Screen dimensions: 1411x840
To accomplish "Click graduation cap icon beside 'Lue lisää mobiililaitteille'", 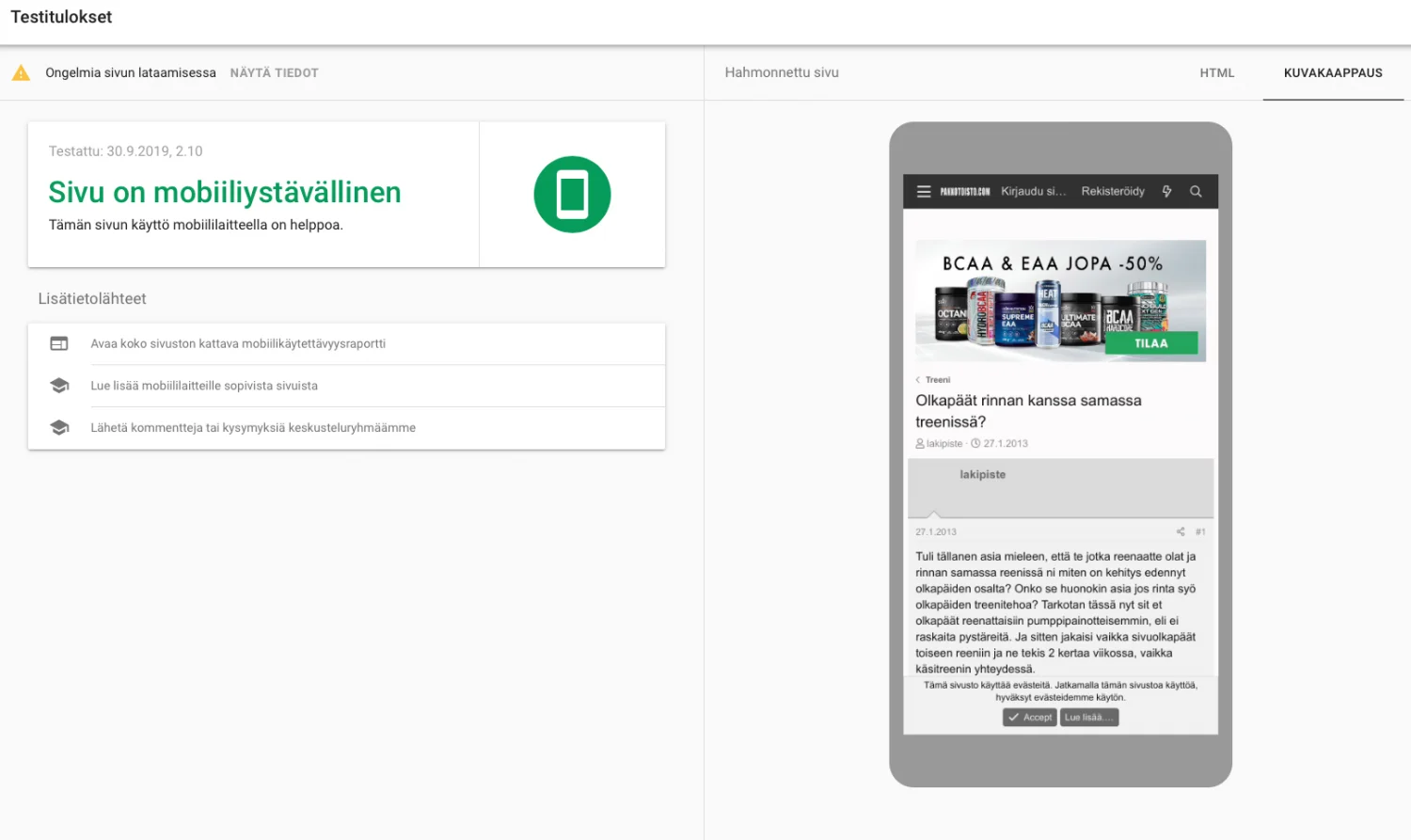I will click(59, 386).
